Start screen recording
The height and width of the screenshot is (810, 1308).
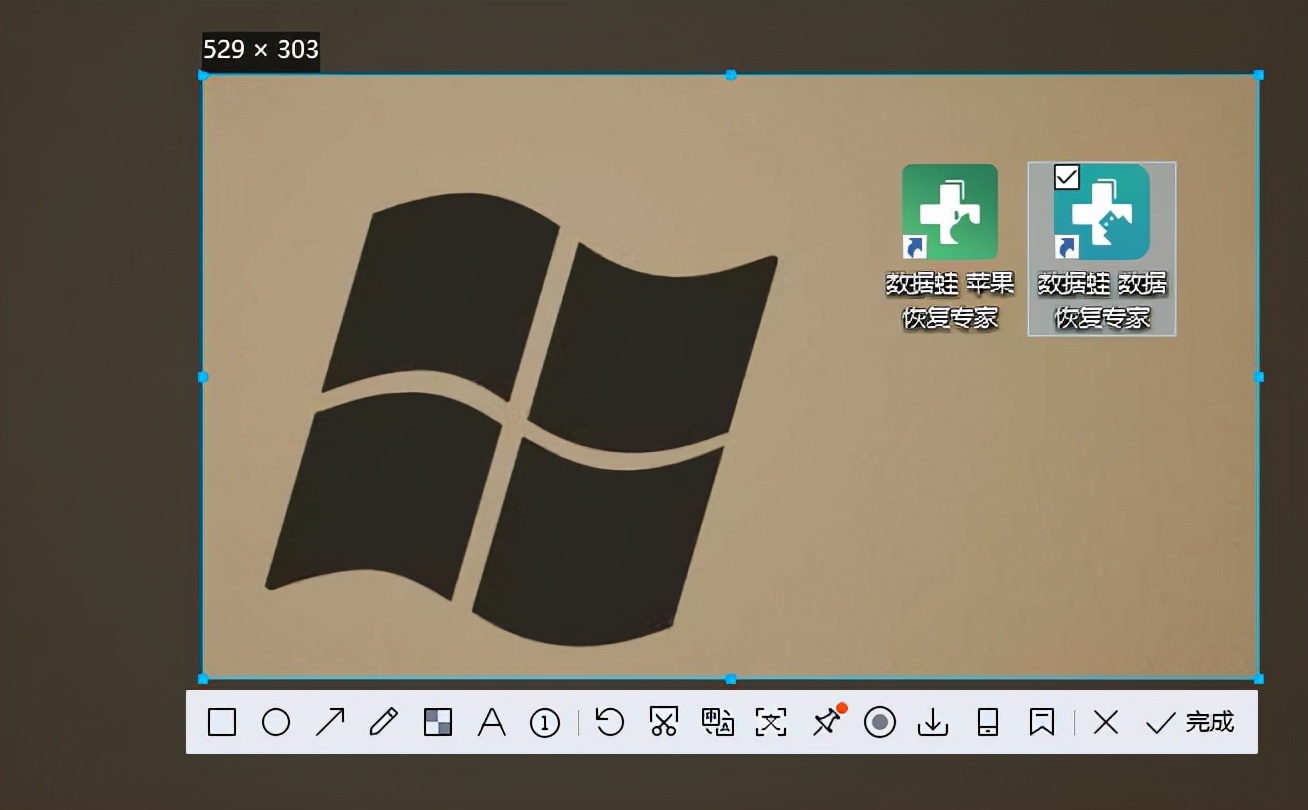pyautogui.click(x=880, y=722)
